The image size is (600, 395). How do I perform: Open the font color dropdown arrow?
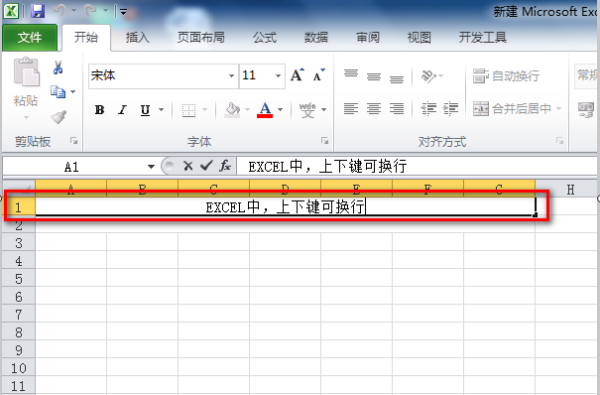pos(280,110)
